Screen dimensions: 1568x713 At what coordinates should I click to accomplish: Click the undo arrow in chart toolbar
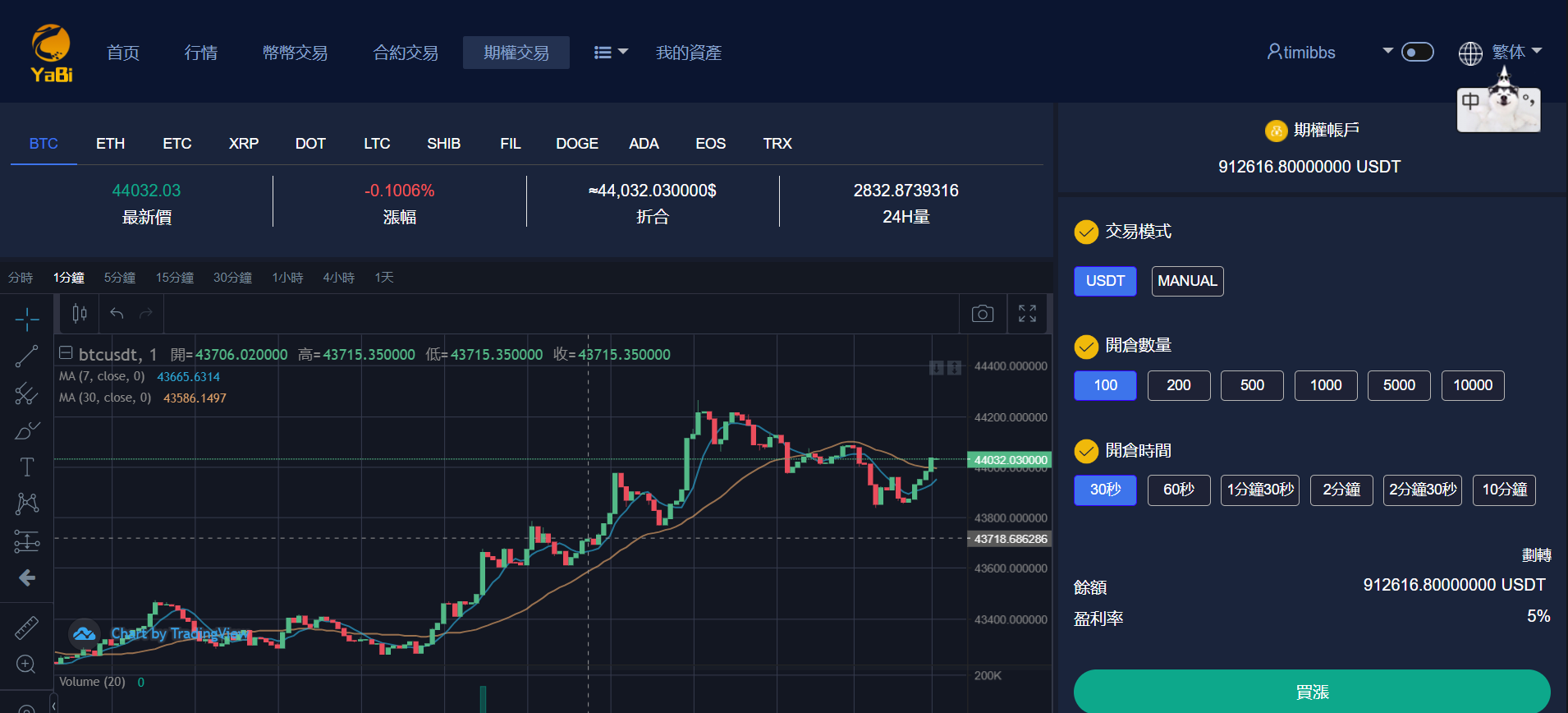pos(117,314)
